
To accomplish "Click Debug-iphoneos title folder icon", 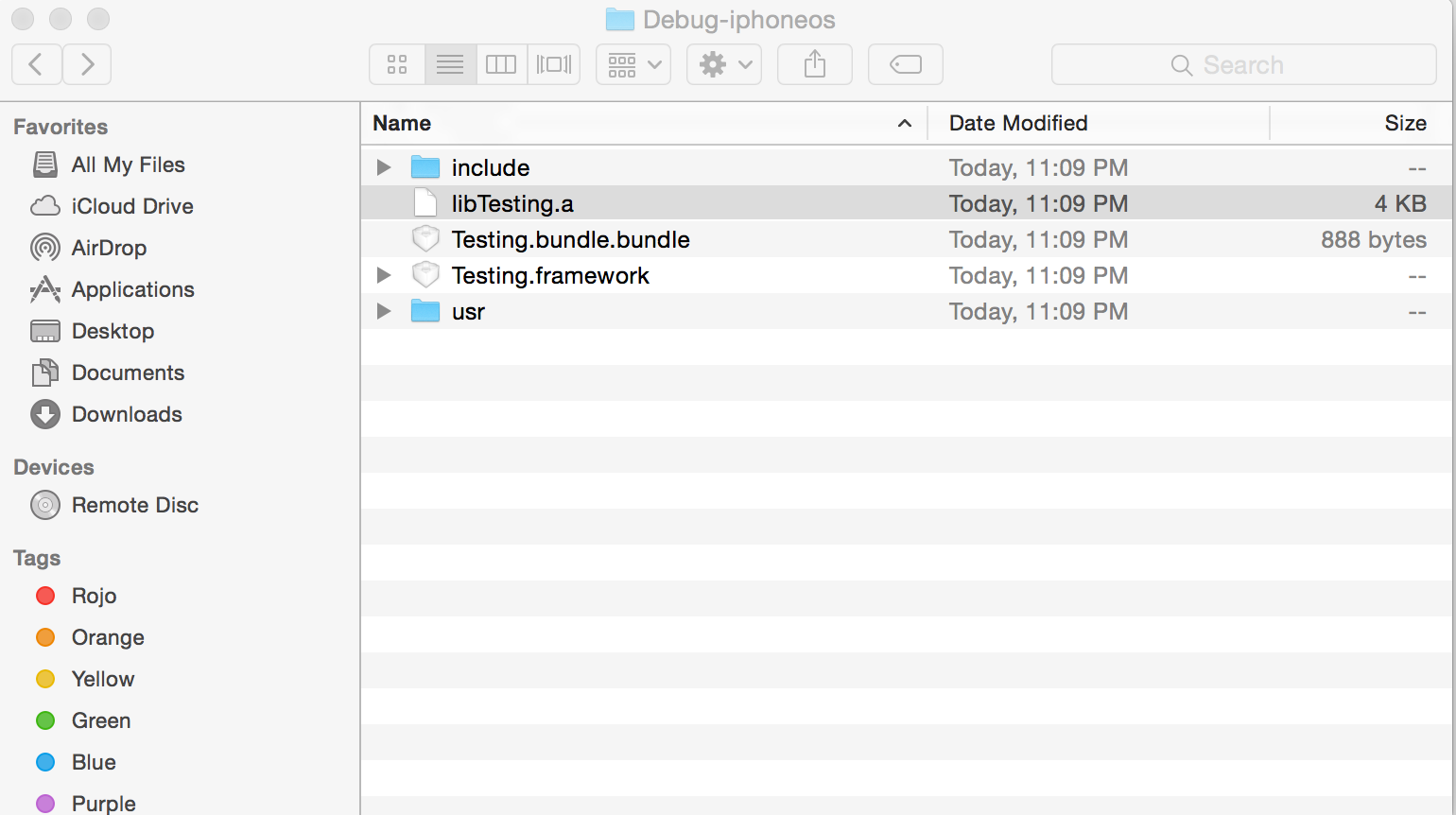I will pos(619,19).
